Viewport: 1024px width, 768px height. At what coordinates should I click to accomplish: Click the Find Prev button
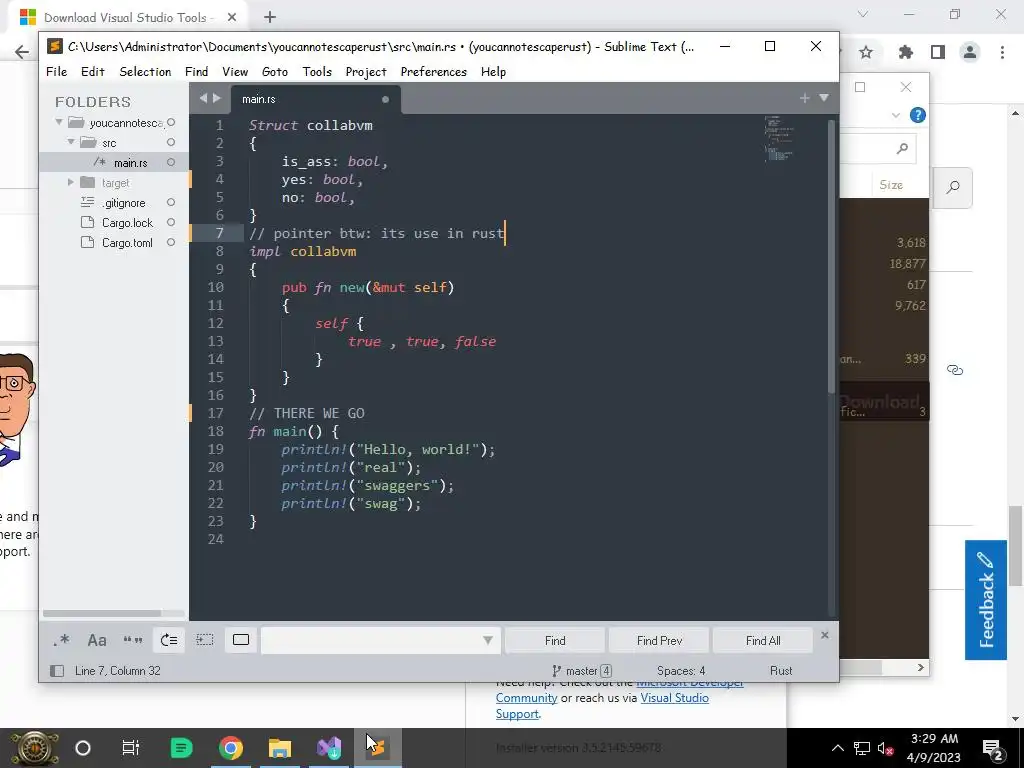pyautogui.click(x=659, y=641)
